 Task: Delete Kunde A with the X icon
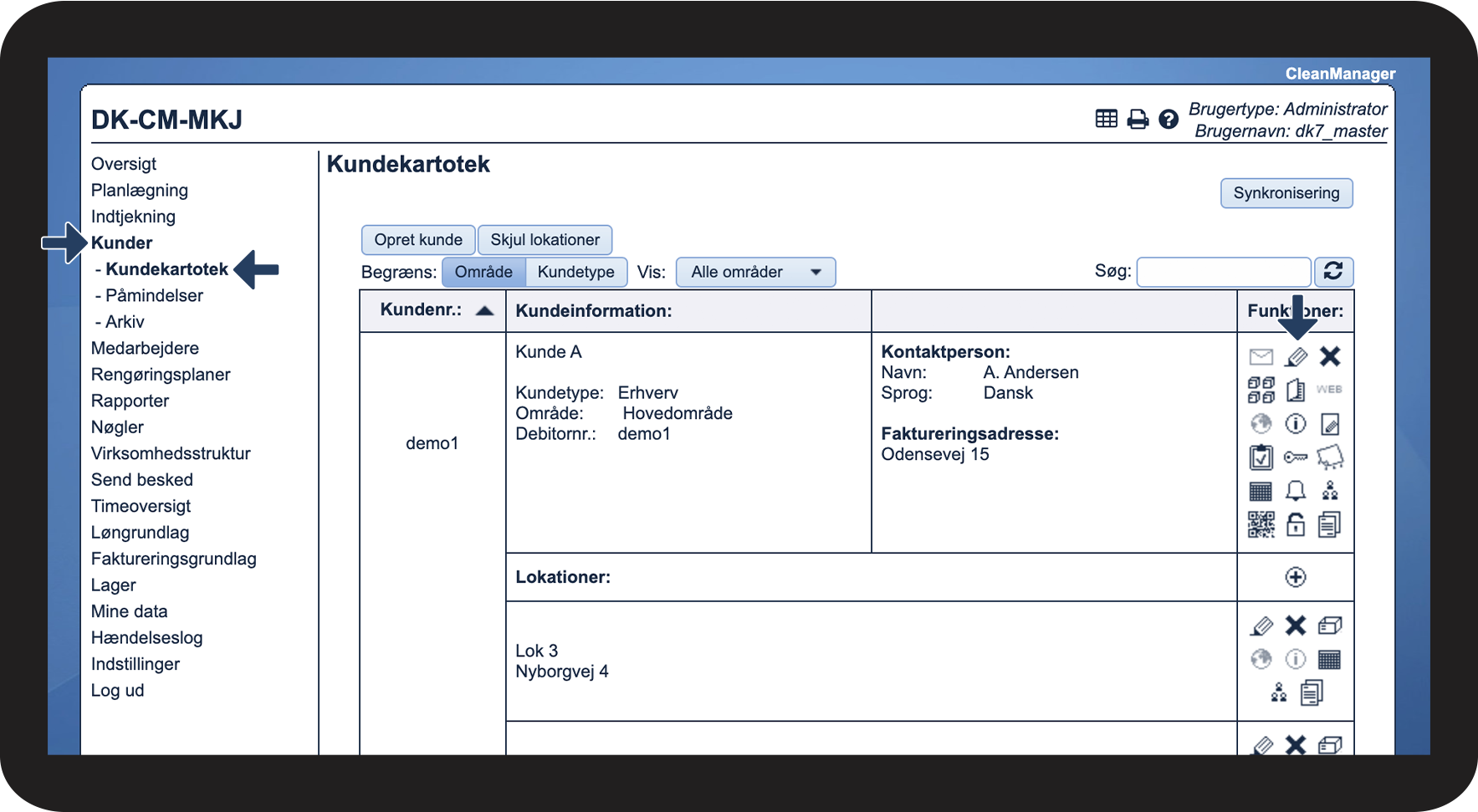[x=1330, y=357]
